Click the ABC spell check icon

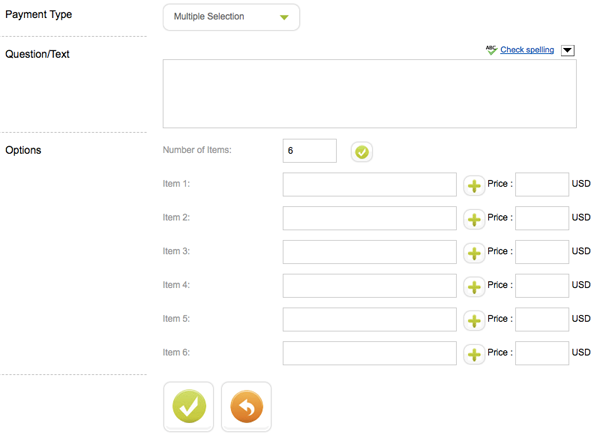(x=491, y=49)
